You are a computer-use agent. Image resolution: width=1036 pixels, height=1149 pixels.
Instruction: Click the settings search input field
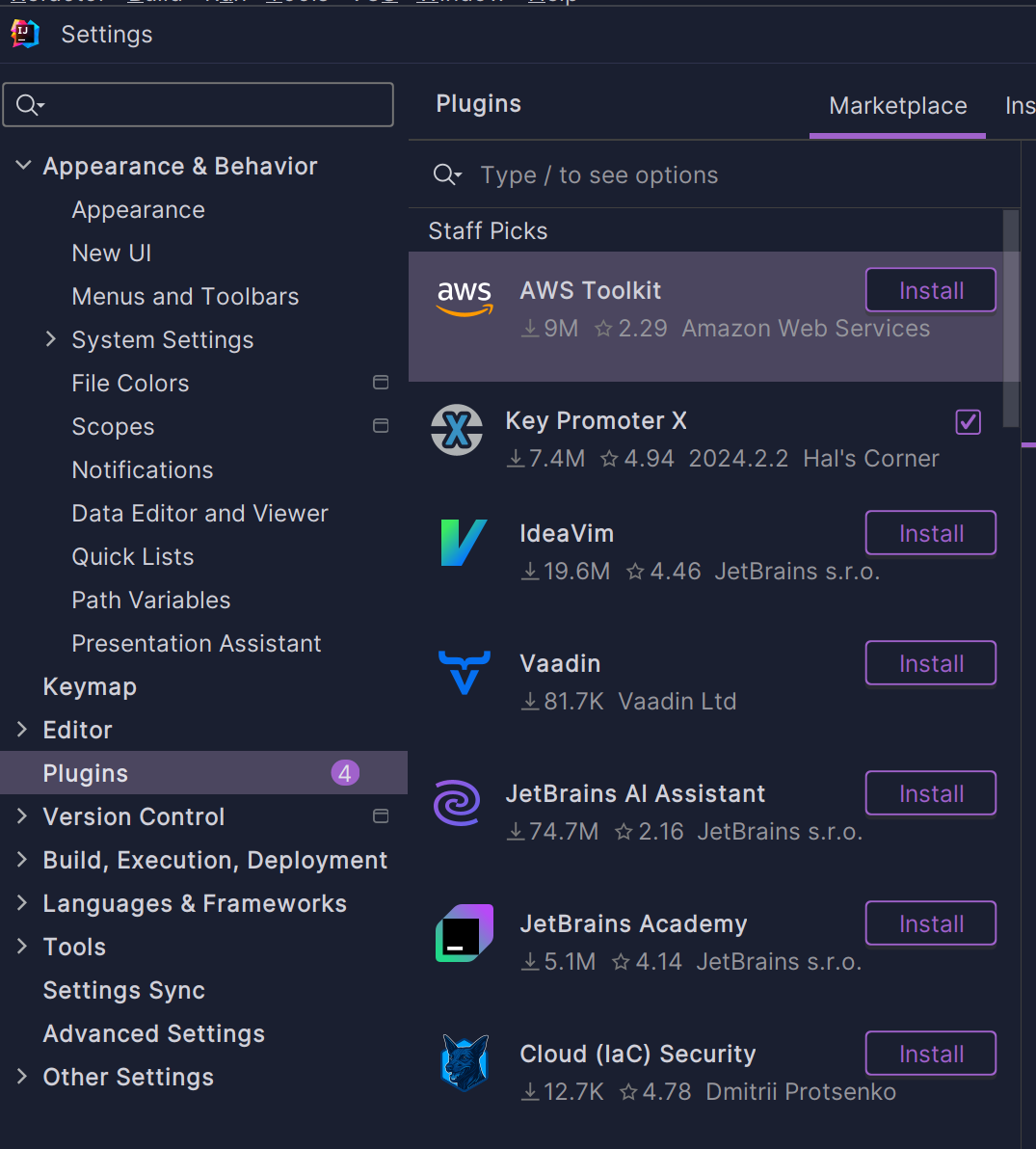coord(198,105)
